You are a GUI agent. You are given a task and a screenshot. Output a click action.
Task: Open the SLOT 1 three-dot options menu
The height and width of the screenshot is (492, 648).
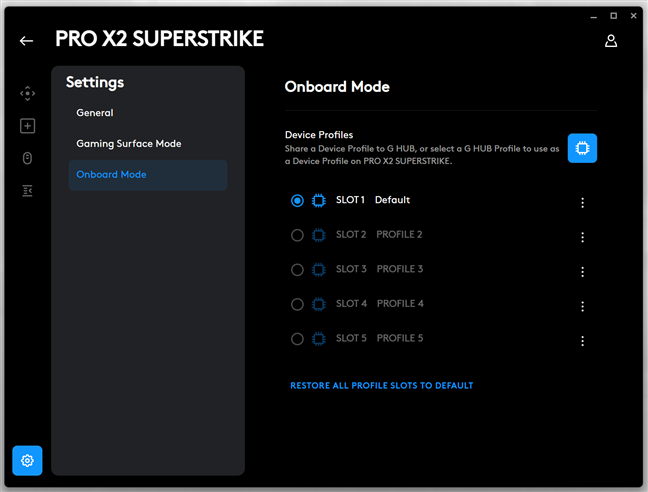point(582,202)
